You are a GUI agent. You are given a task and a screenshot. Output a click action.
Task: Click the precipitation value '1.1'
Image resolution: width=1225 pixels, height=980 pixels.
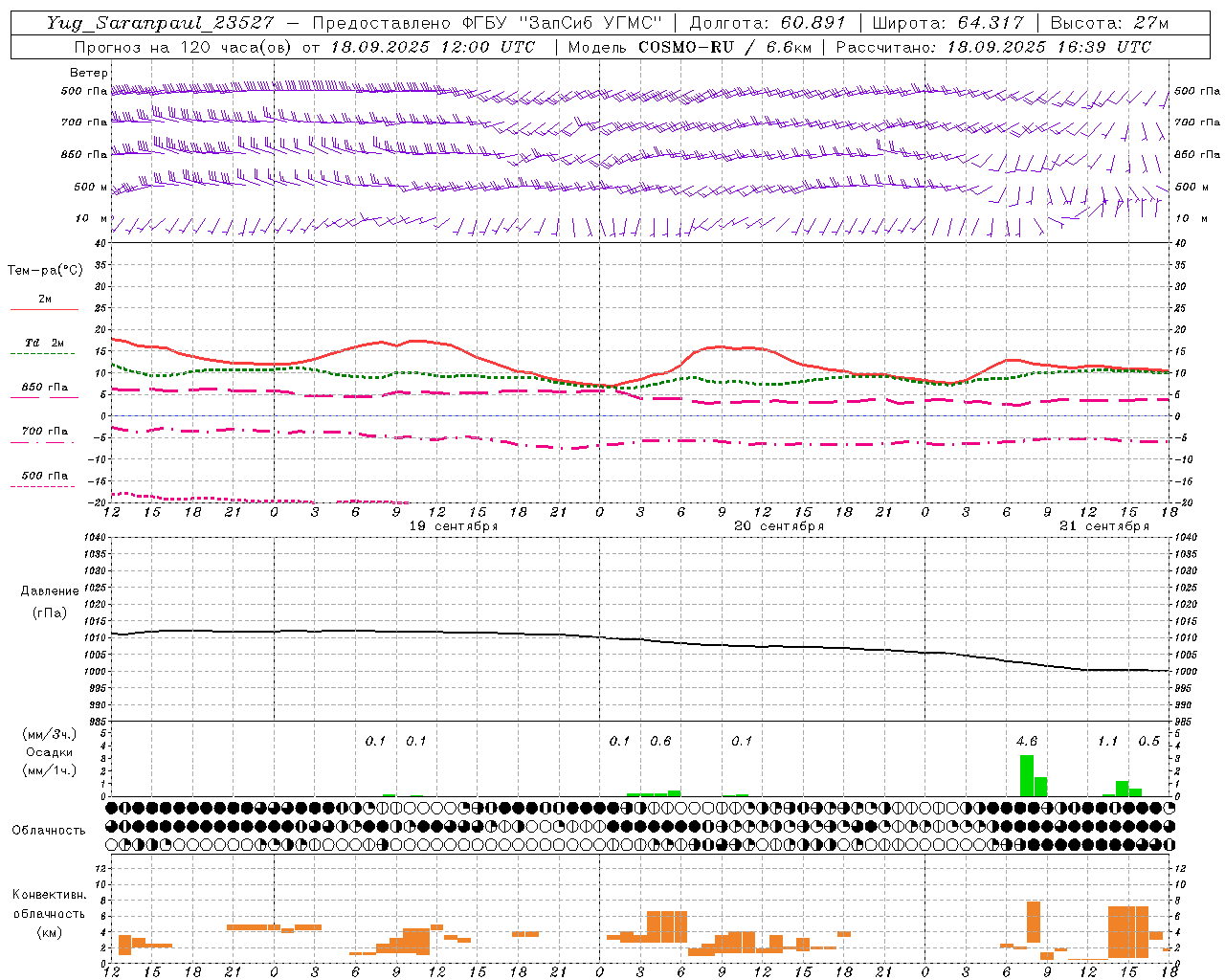(x=1107, y=741)
